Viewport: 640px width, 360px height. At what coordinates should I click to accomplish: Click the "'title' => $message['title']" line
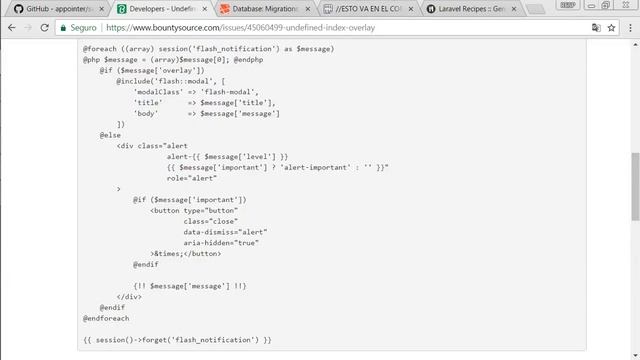[x=204, y=103]
